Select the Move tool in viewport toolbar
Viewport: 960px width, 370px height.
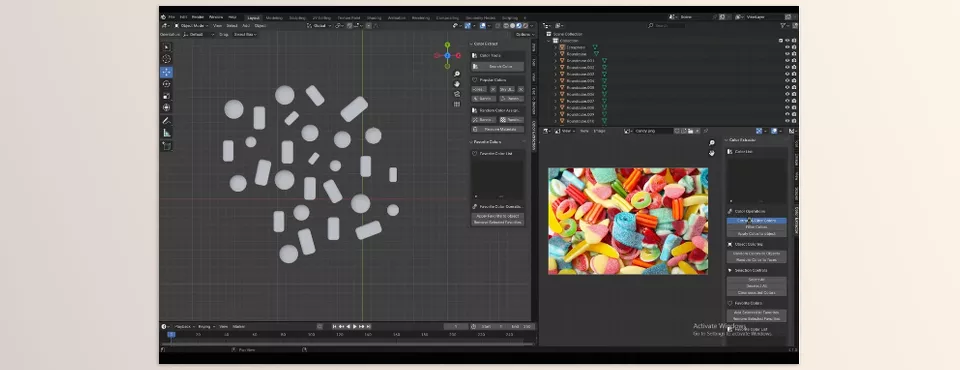coord(167,72)
